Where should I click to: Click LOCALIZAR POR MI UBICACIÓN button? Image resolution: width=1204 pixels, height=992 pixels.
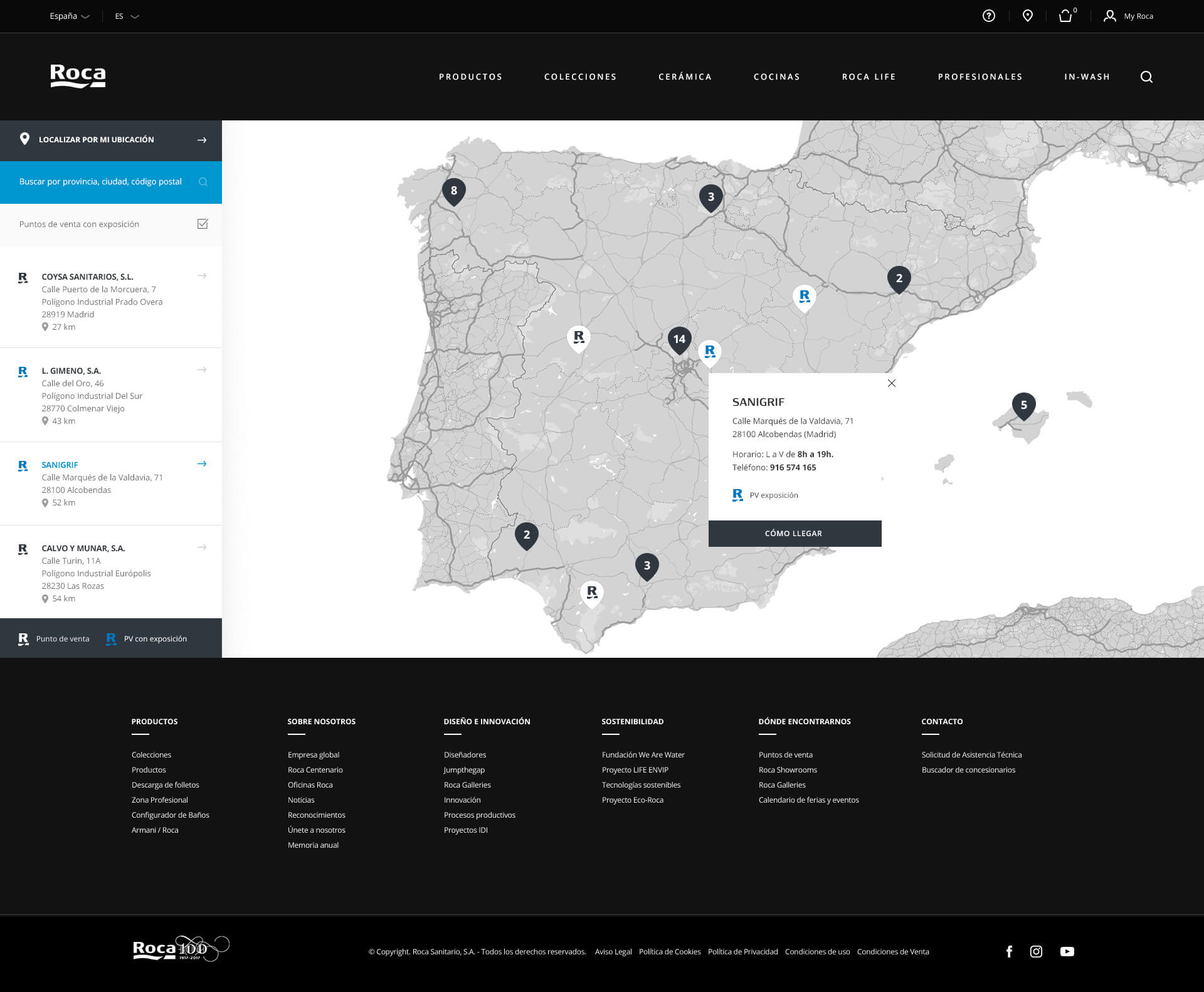pyautogui.click(x=111, y=140)
